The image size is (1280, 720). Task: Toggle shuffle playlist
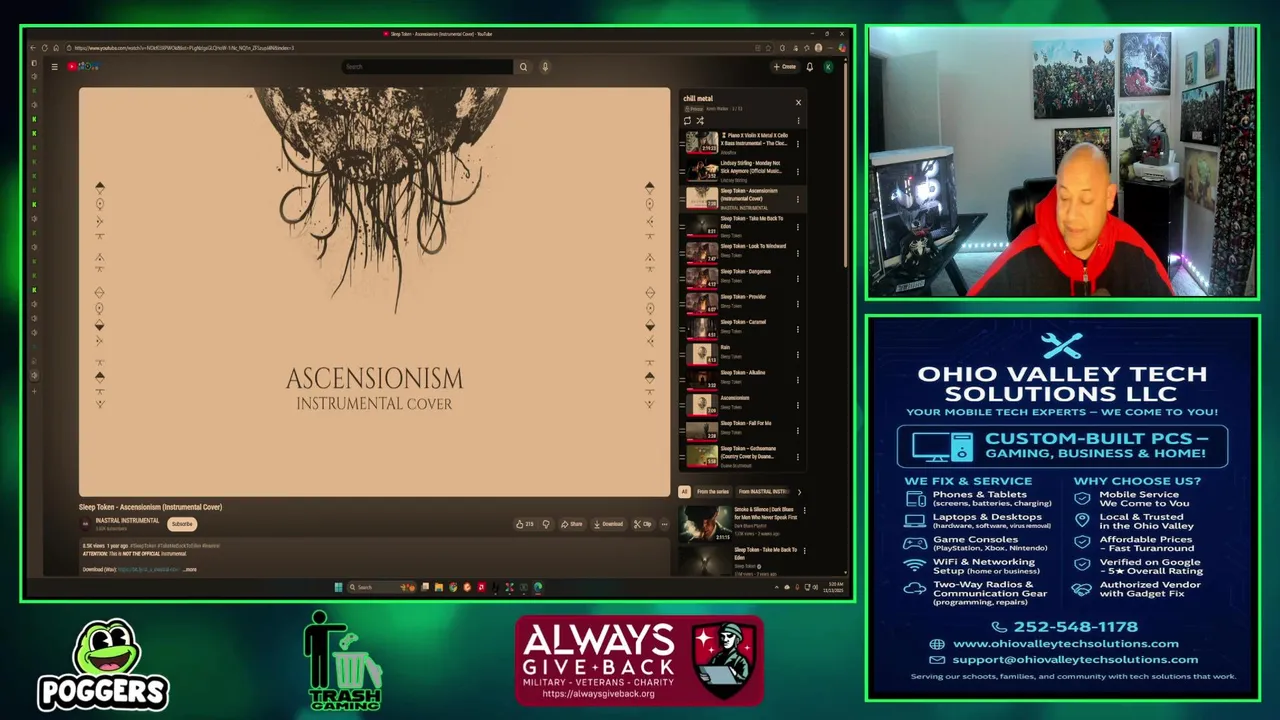[700, 121]
